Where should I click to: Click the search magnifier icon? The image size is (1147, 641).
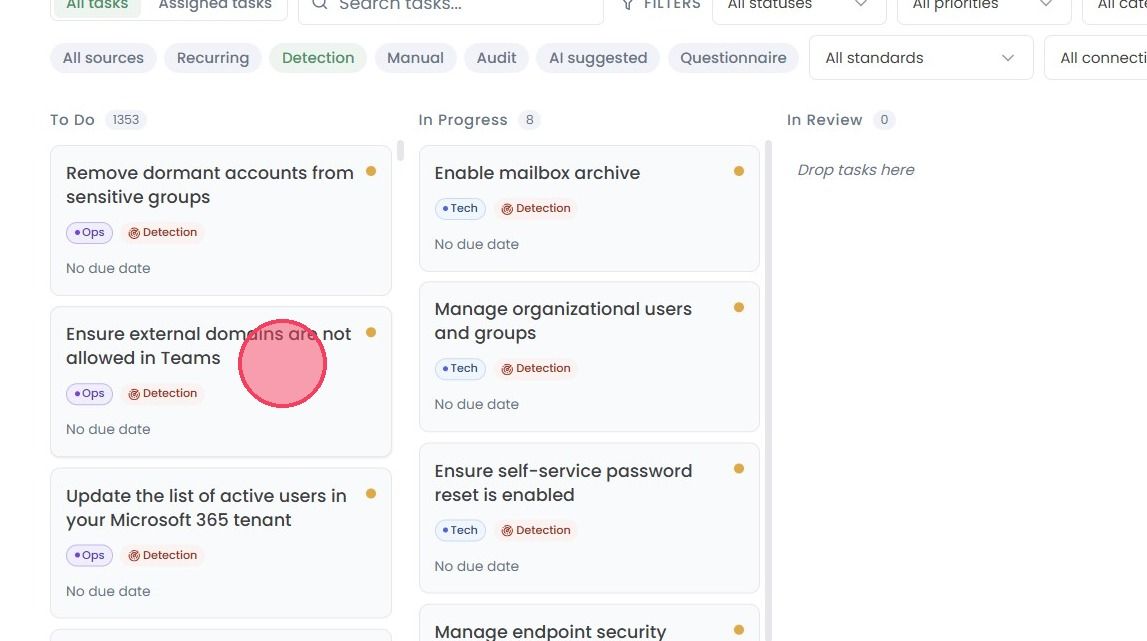pyautogui.click(x=320, y=4)
